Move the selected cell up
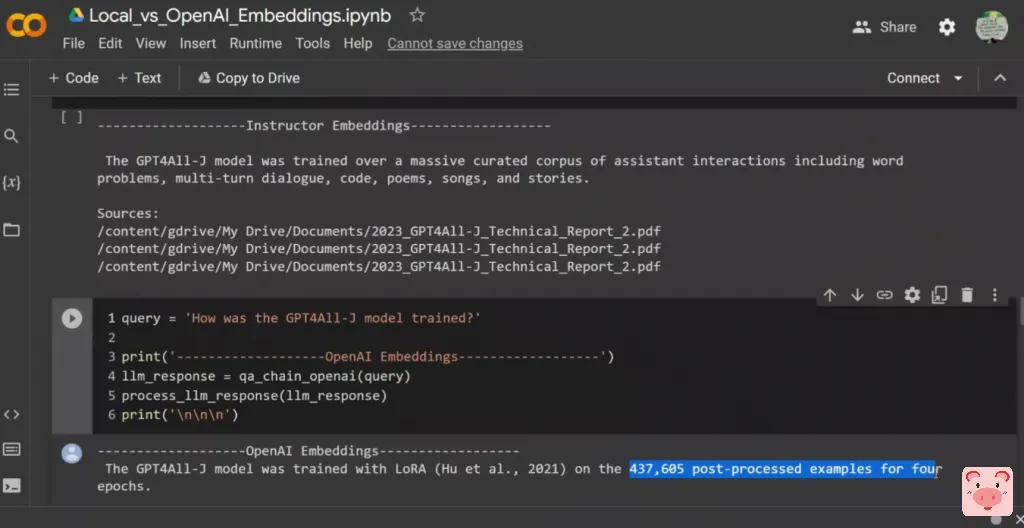 (830, 295)
